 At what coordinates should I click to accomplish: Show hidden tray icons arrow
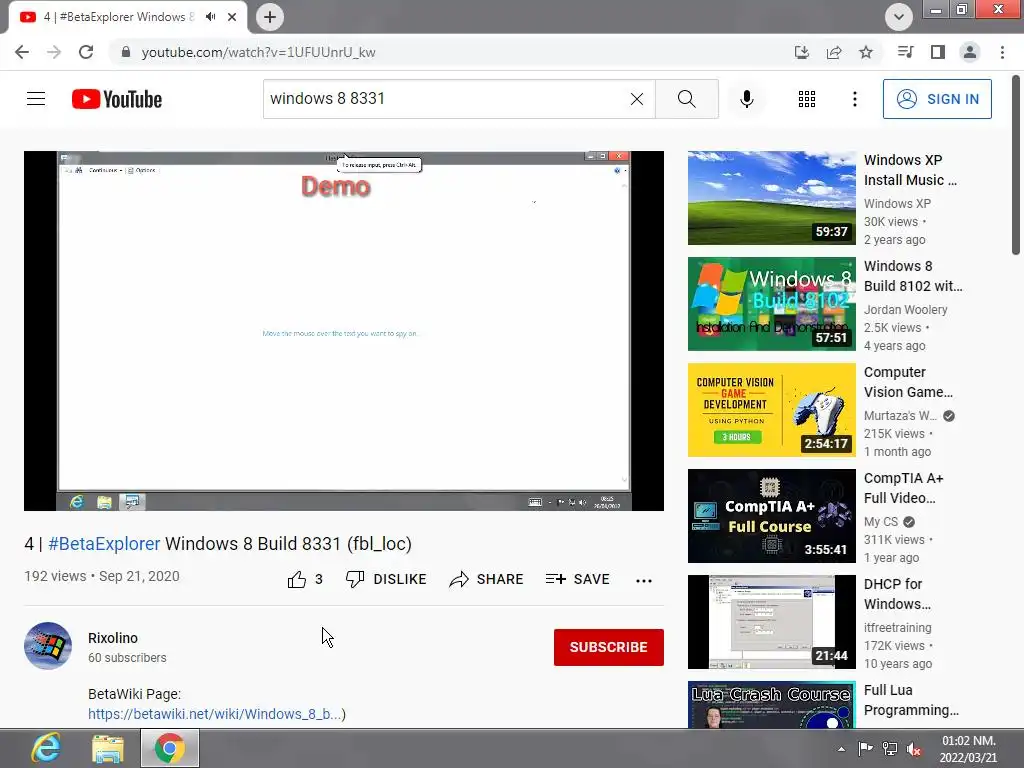(841, 749)
